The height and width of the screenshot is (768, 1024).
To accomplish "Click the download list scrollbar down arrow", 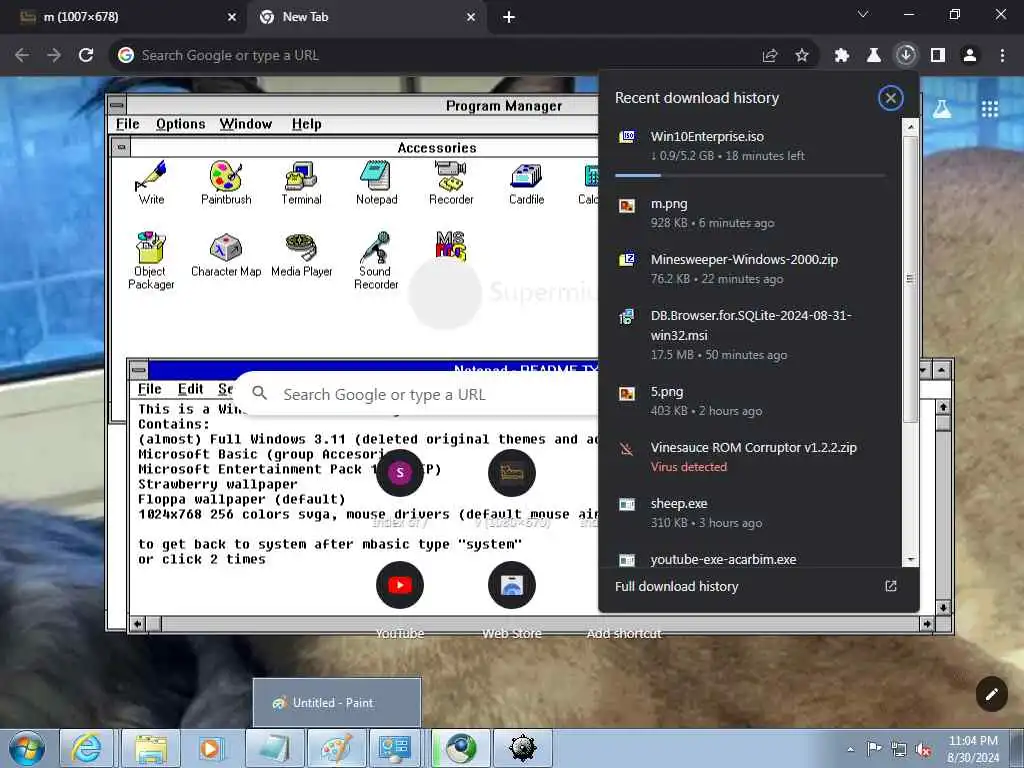I will click(910, 560).
